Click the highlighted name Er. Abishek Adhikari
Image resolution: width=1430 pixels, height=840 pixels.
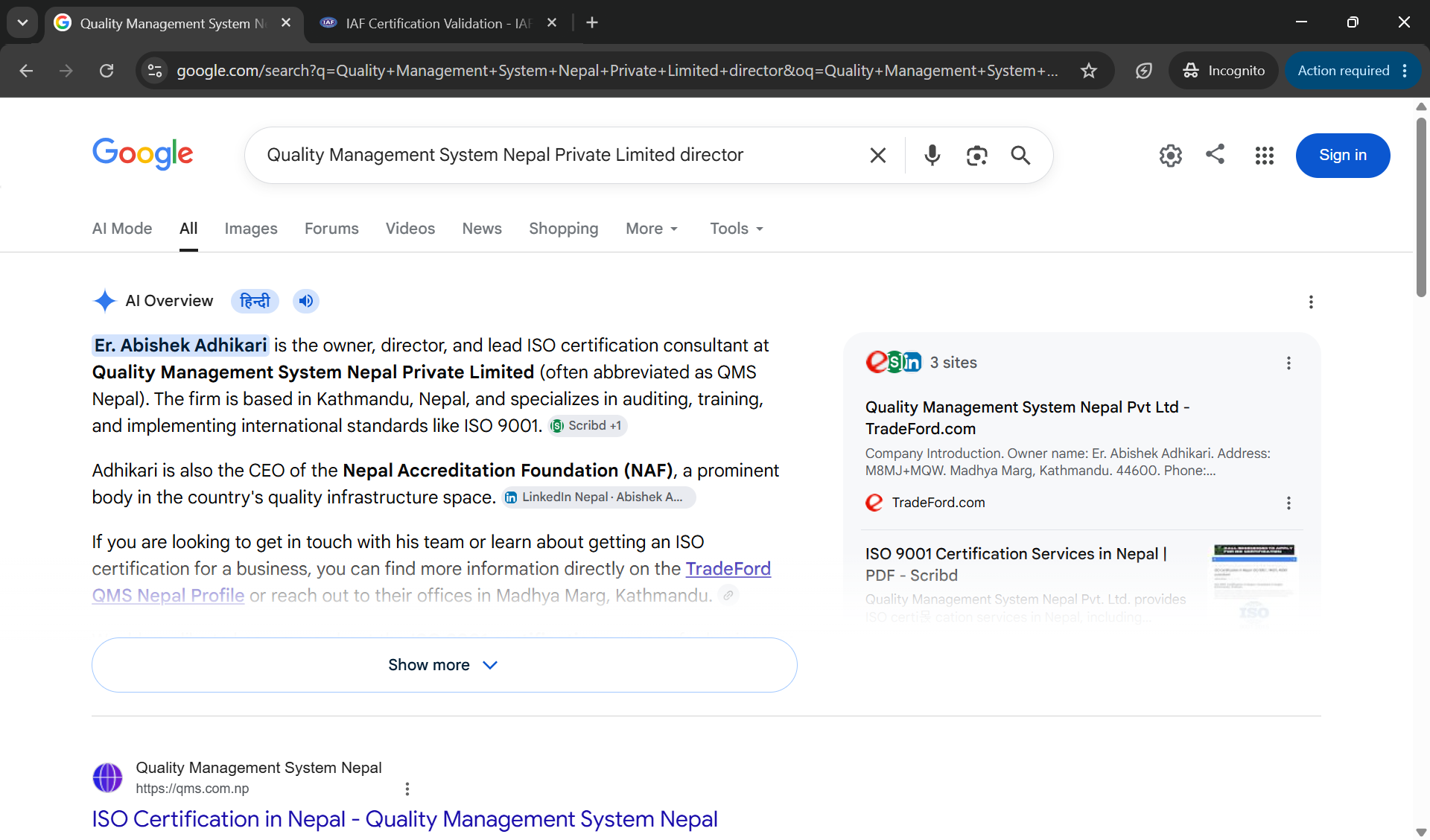click(180, 346)
